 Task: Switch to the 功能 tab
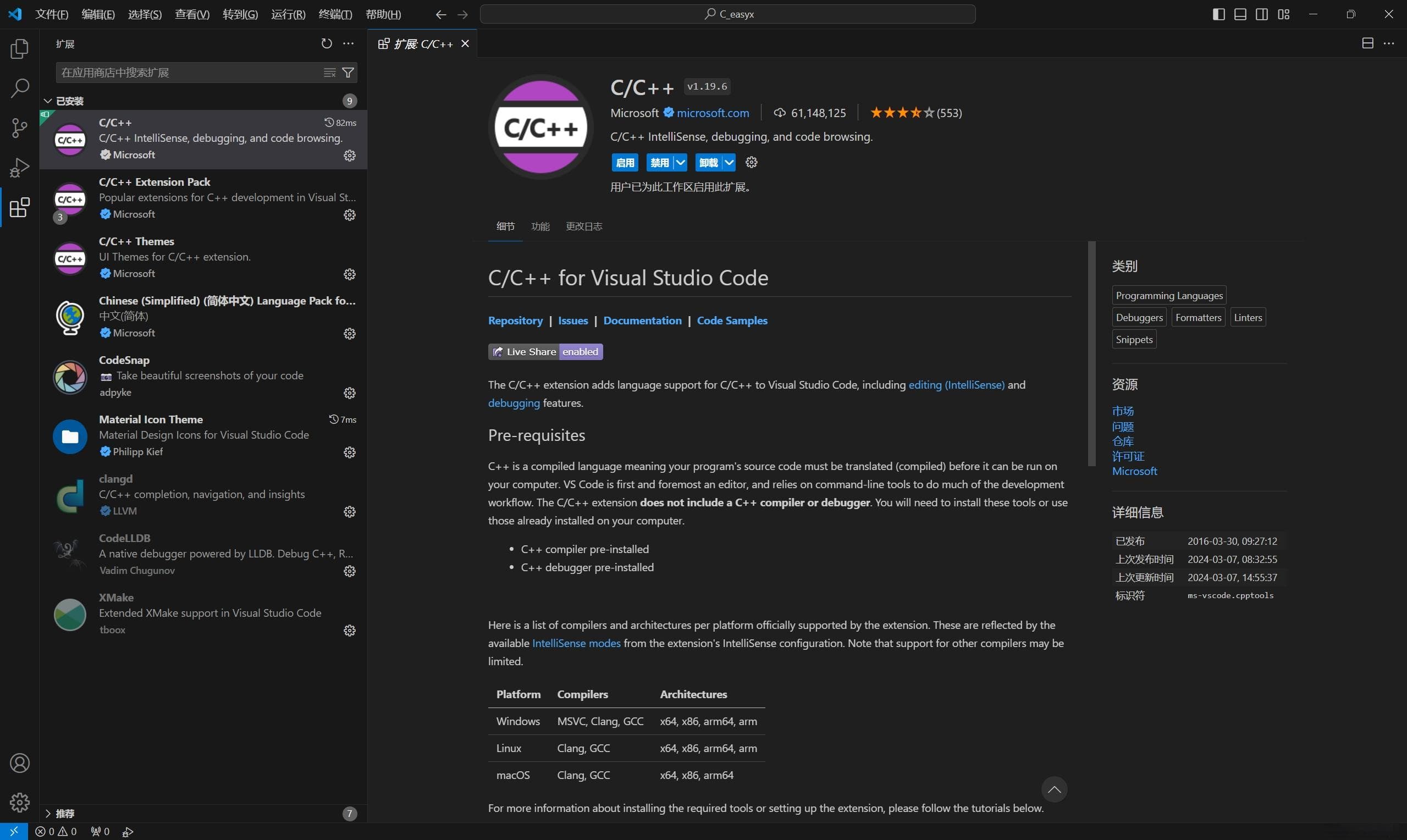pyautogui.click(x=540, y=226)
